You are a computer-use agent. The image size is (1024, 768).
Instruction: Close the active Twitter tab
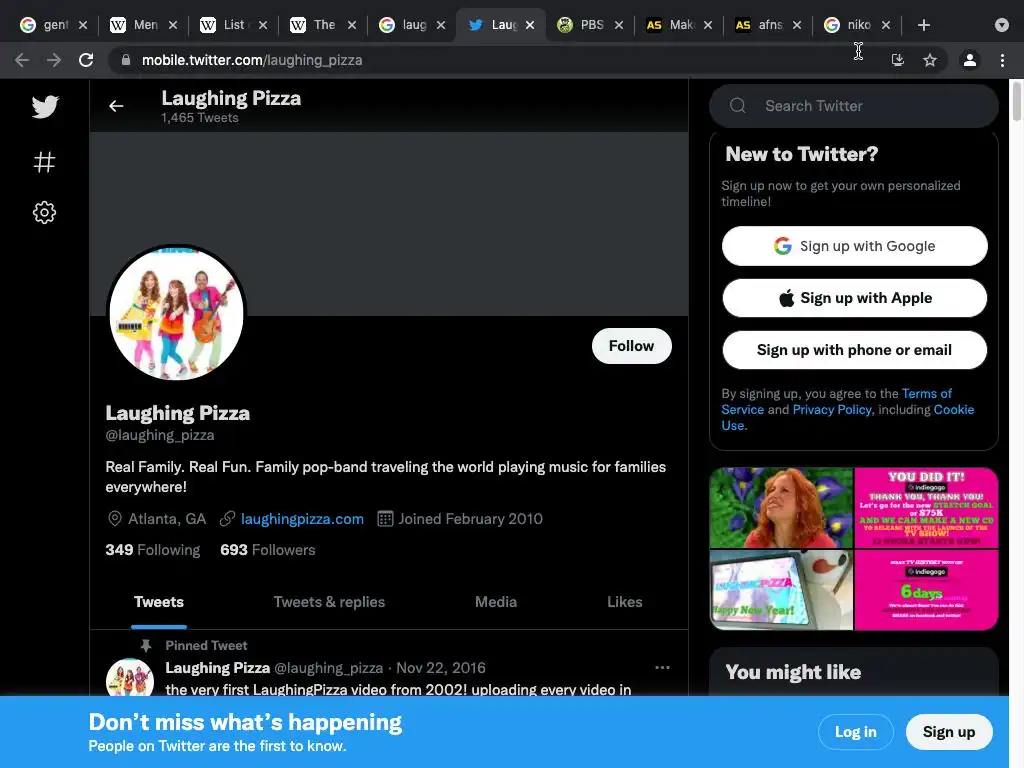(x=530, y=25)
